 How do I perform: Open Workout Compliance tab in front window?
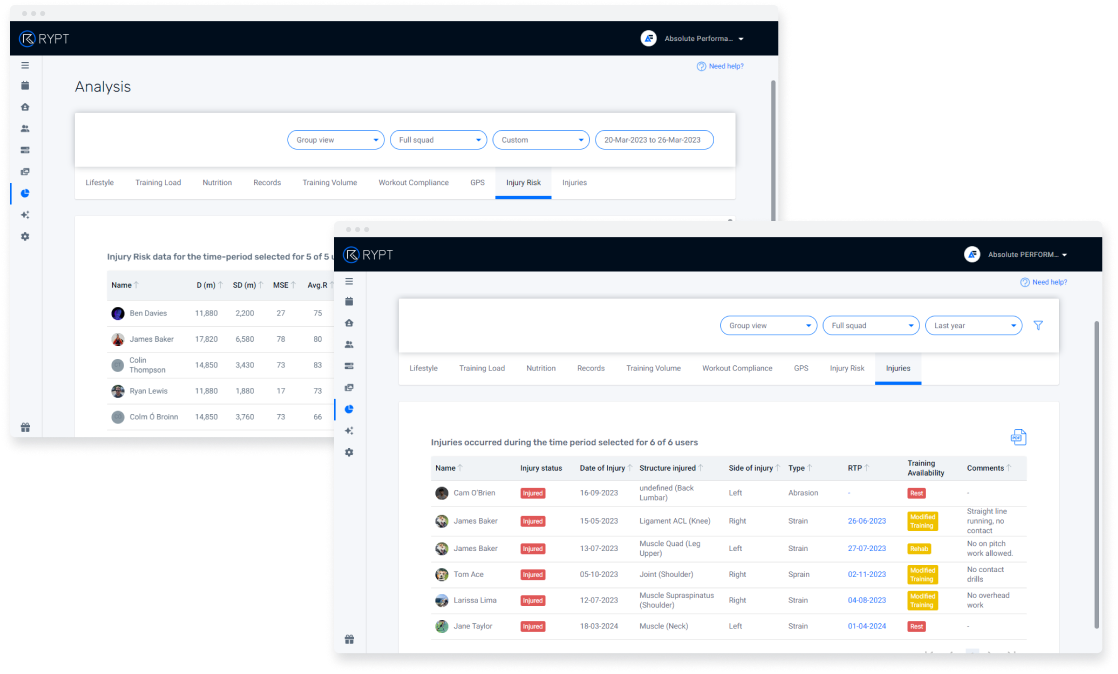(737, 368)
